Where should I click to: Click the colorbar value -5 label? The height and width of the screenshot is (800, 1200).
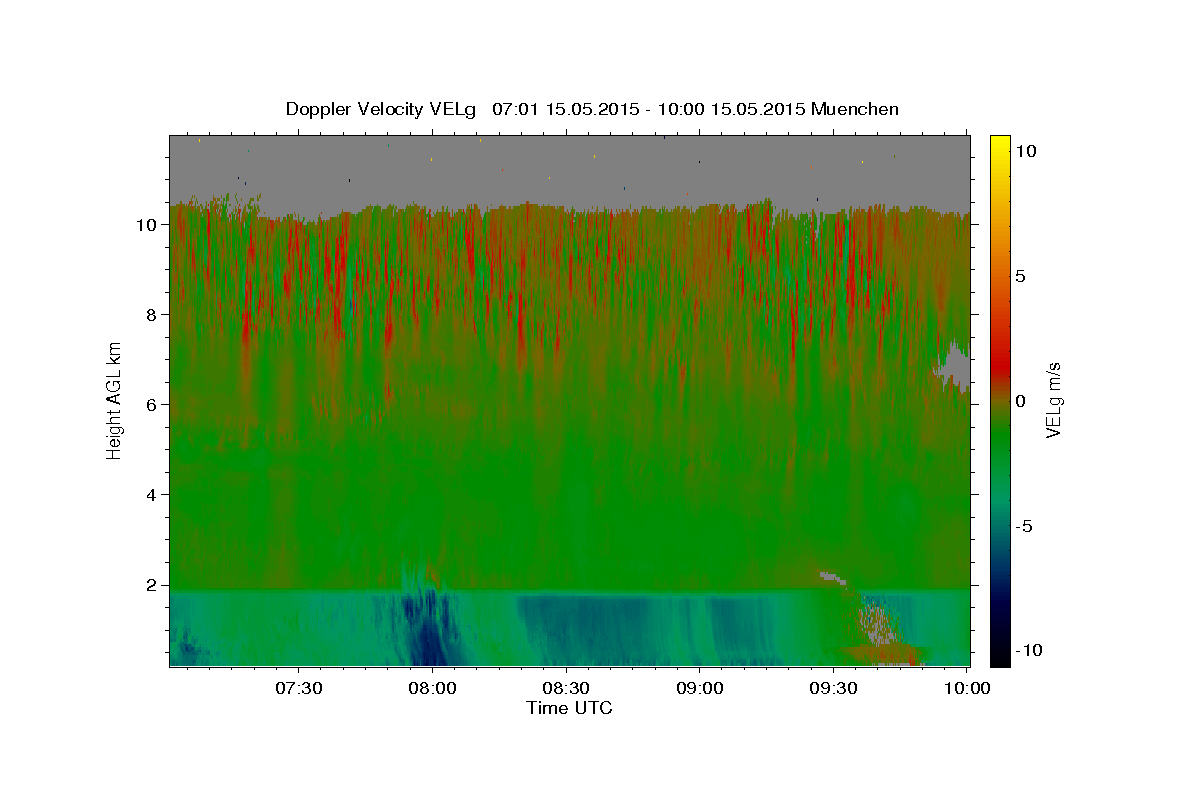1024,526
